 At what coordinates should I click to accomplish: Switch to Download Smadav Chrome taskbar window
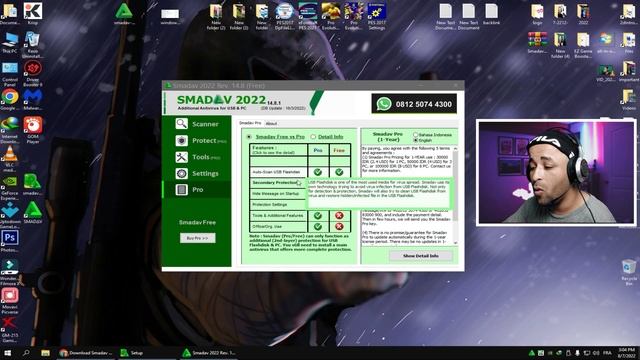pyautogui.click(x=85, y=353)
